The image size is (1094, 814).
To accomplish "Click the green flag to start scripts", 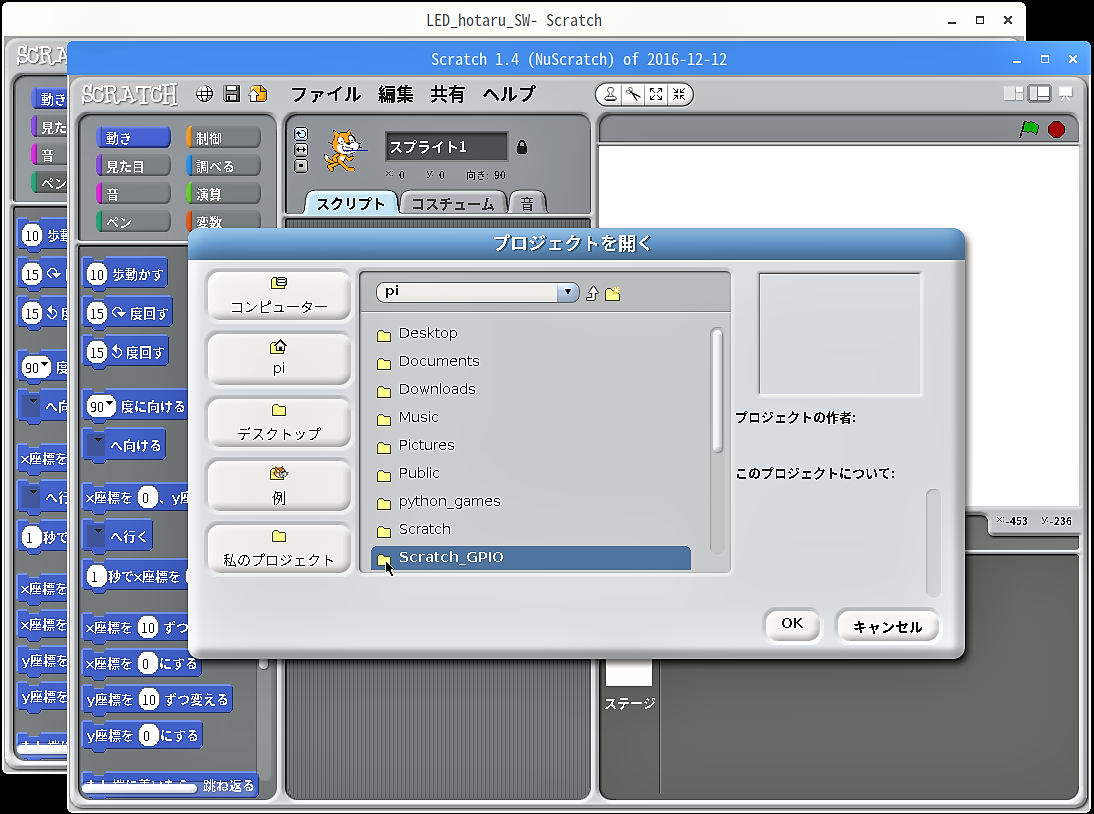I will click(1029, 129).
